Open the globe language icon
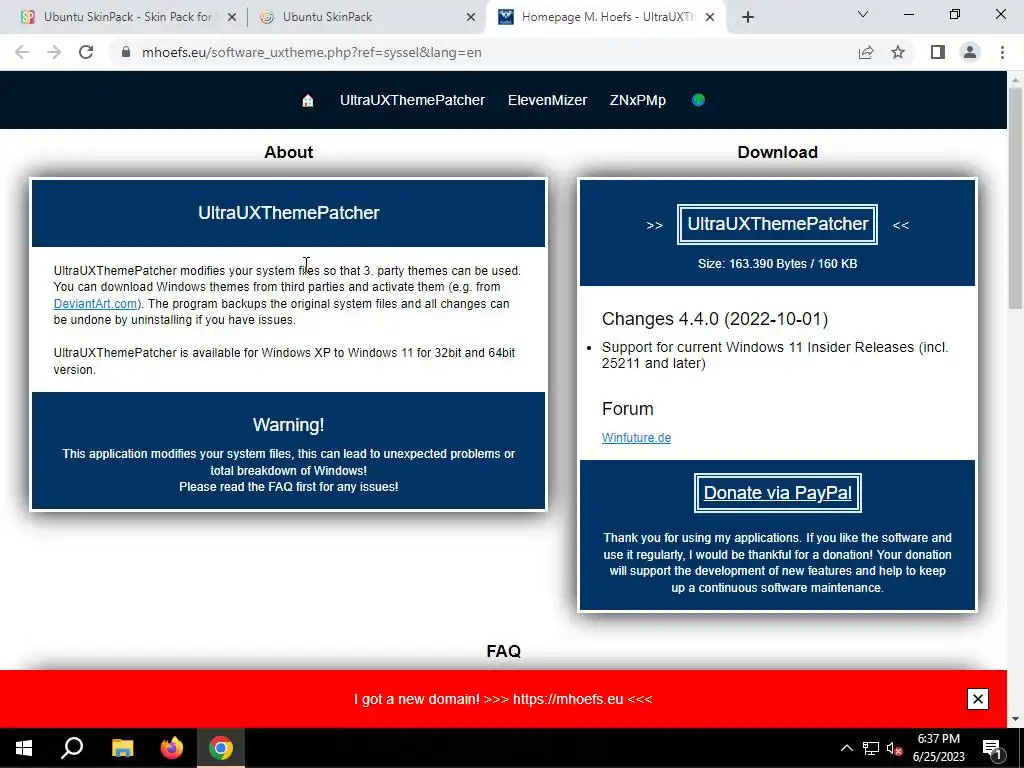The image size is (1024, 768). [x=698, y=100]
